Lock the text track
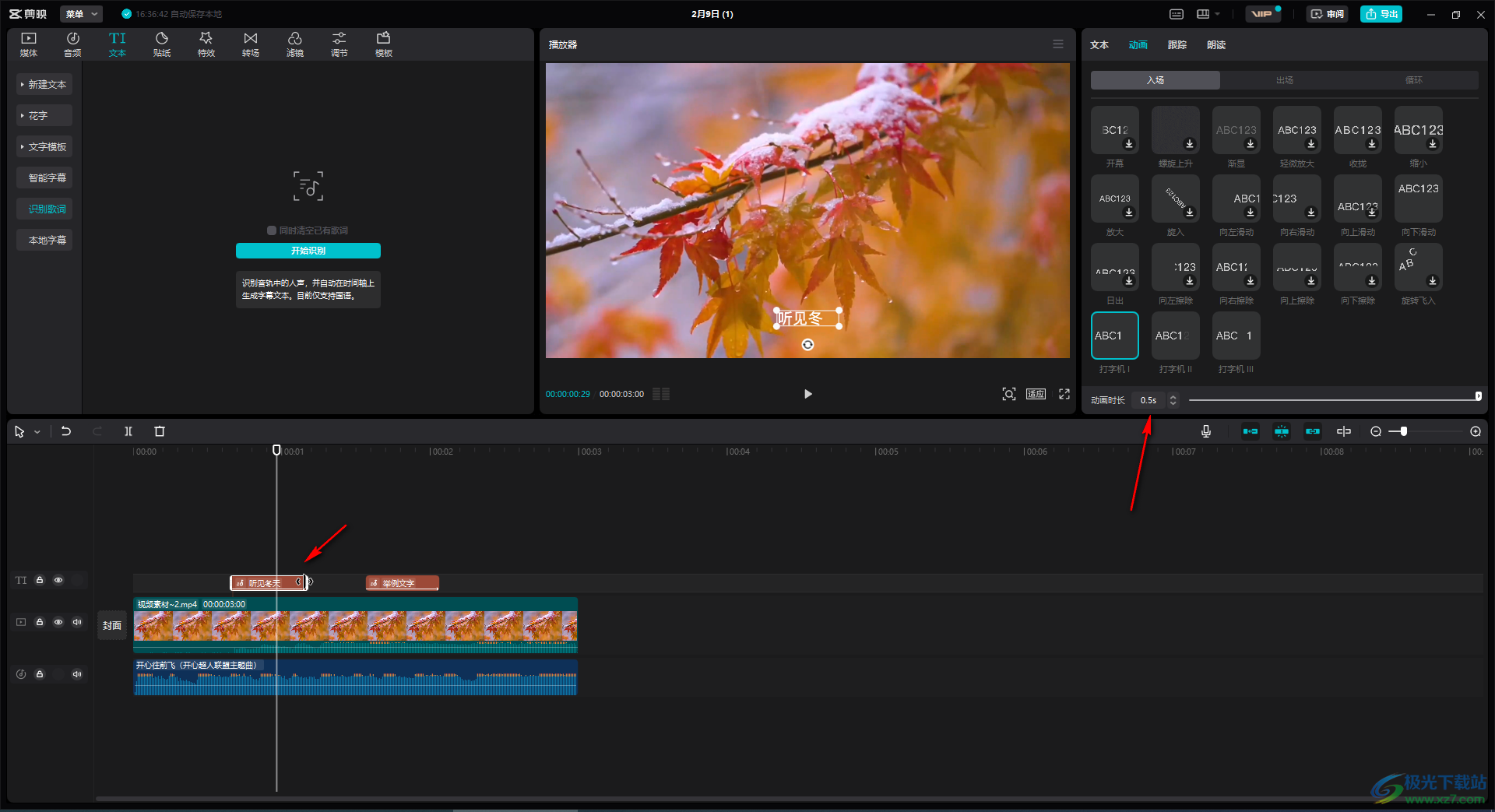The height and width of the screenshot is (812, 1495). point(40,580)
